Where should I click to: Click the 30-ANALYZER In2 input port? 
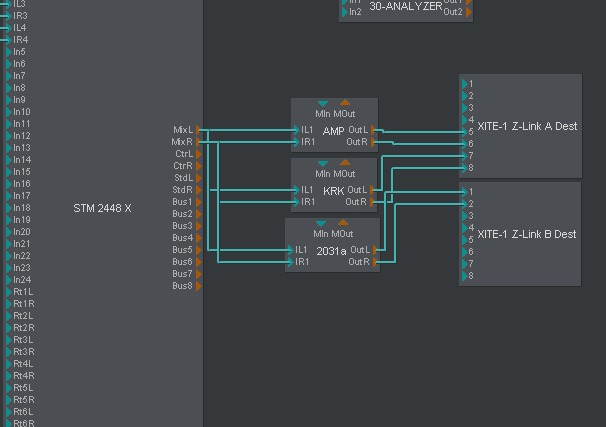click(344, 12)
